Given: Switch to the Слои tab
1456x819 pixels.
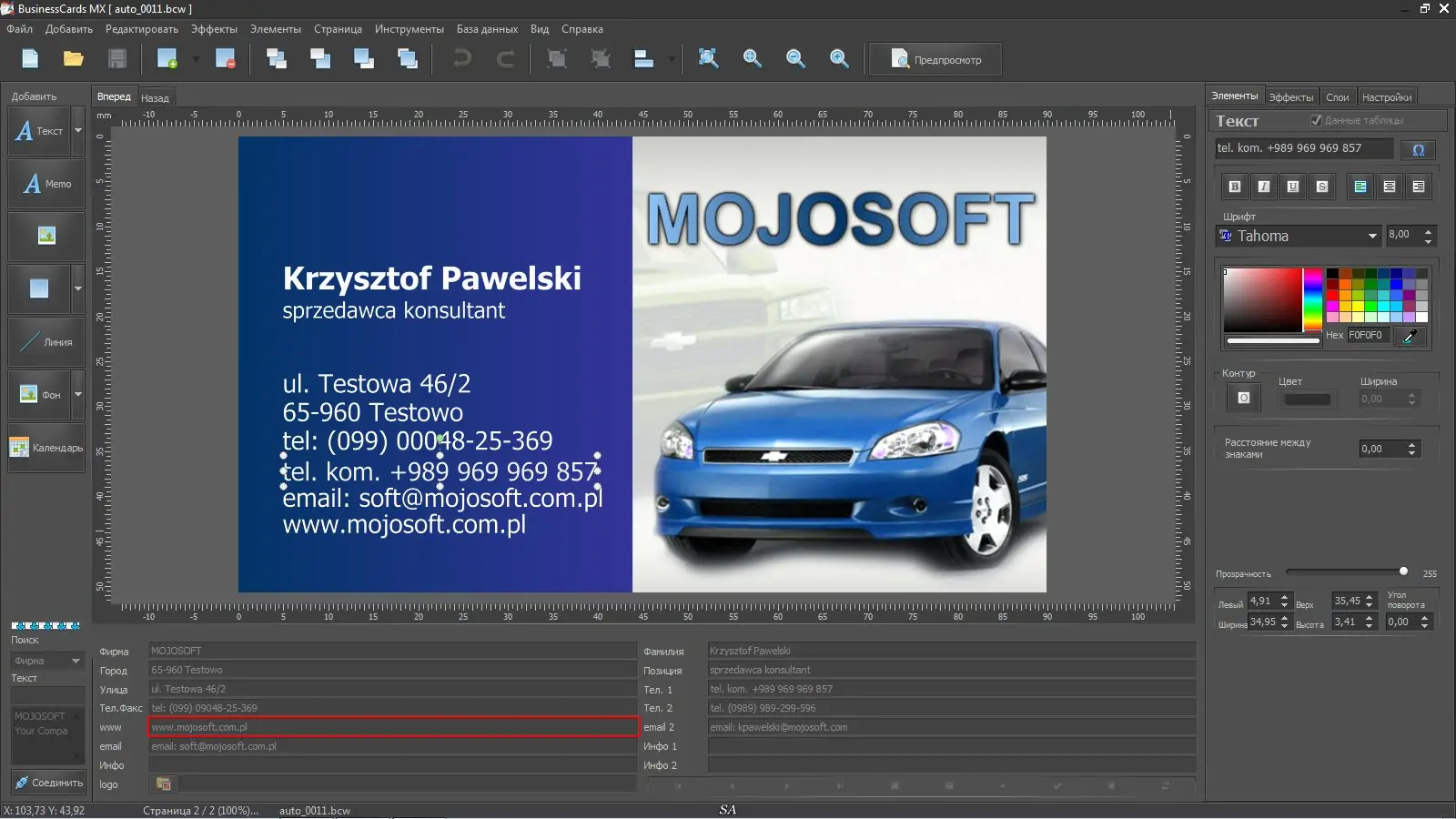Looking at the screenshot, I should click(x=1337, y=97).
